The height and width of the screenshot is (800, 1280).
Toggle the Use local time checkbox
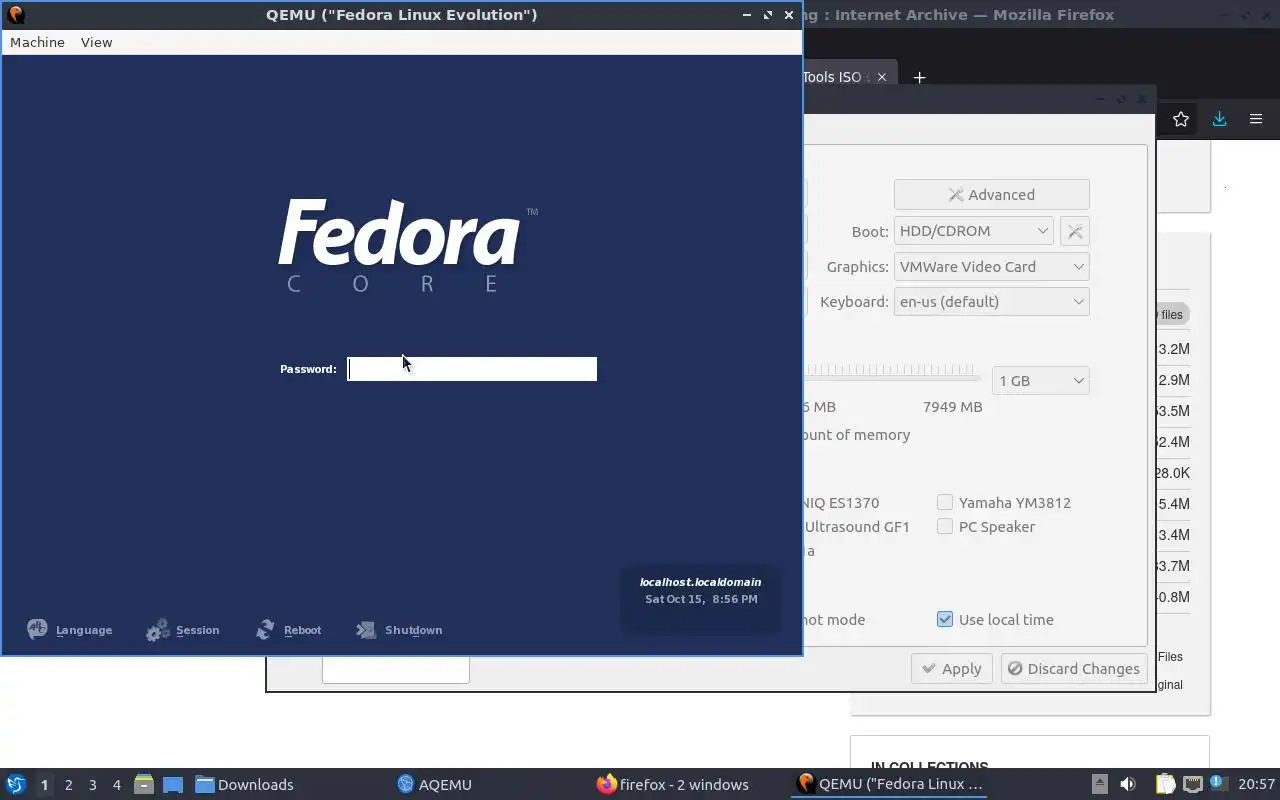(945, 619)
